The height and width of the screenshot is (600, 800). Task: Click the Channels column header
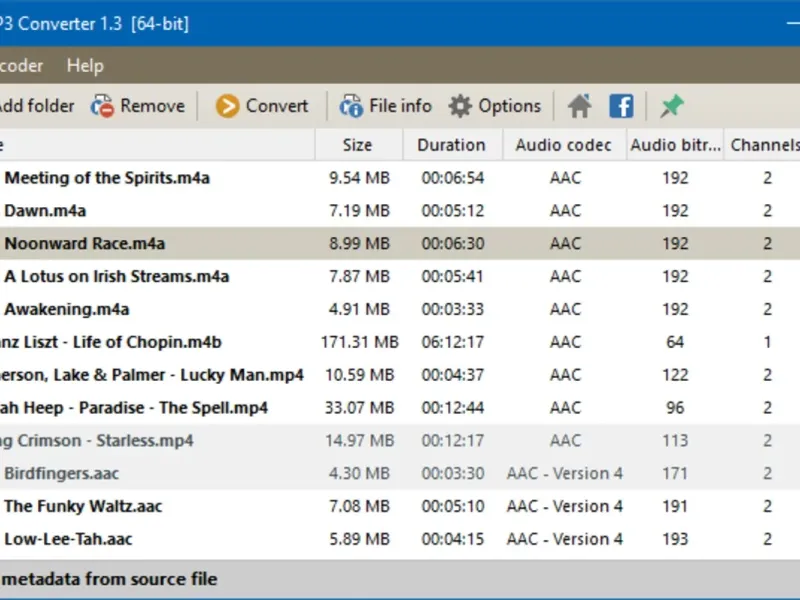tap(764, 145)
